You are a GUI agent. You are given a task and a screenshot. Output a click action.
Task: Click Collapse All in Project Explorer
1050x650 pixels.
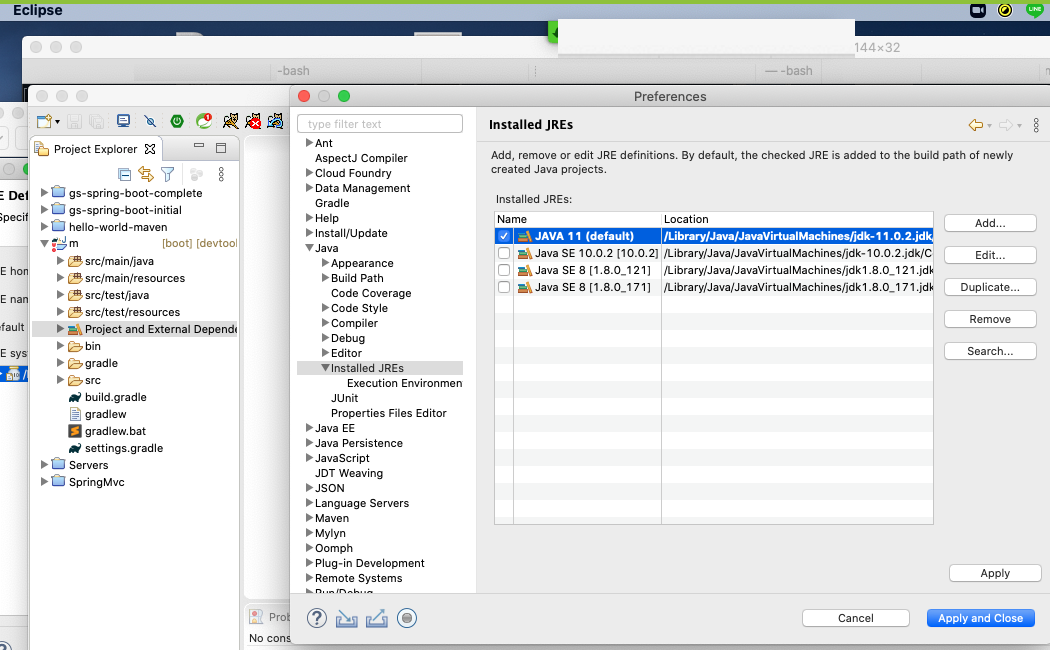(x=125, y=175)
